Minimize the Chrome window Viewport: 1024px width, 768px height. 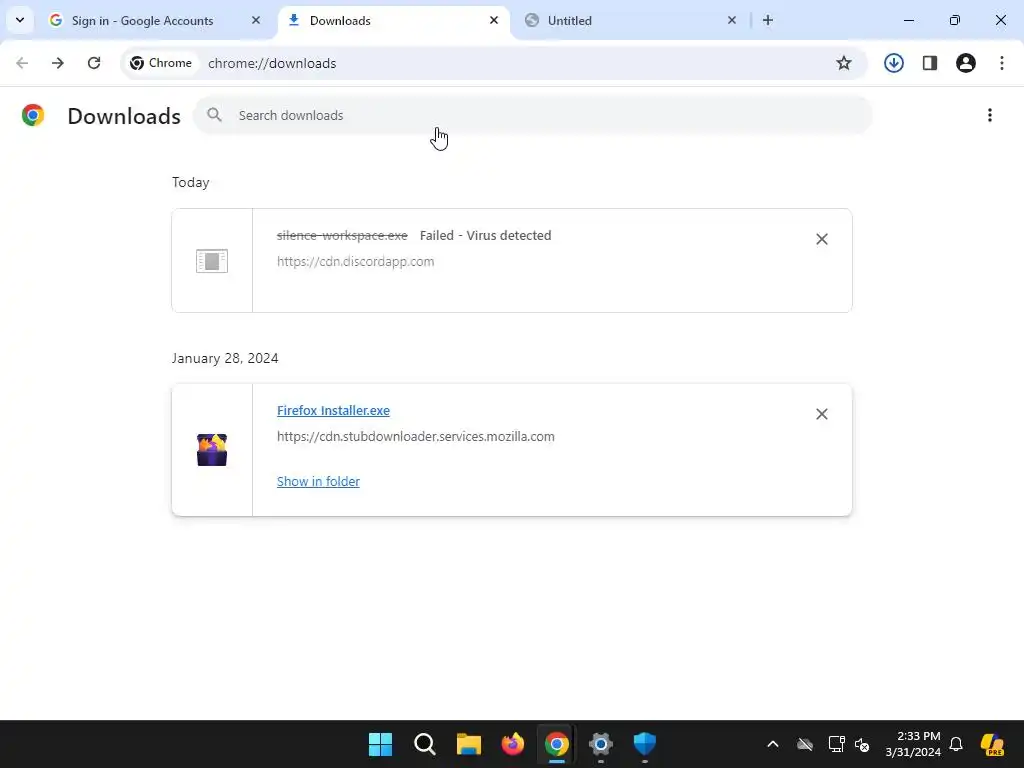pyautogui.click(x=908, y=20)
